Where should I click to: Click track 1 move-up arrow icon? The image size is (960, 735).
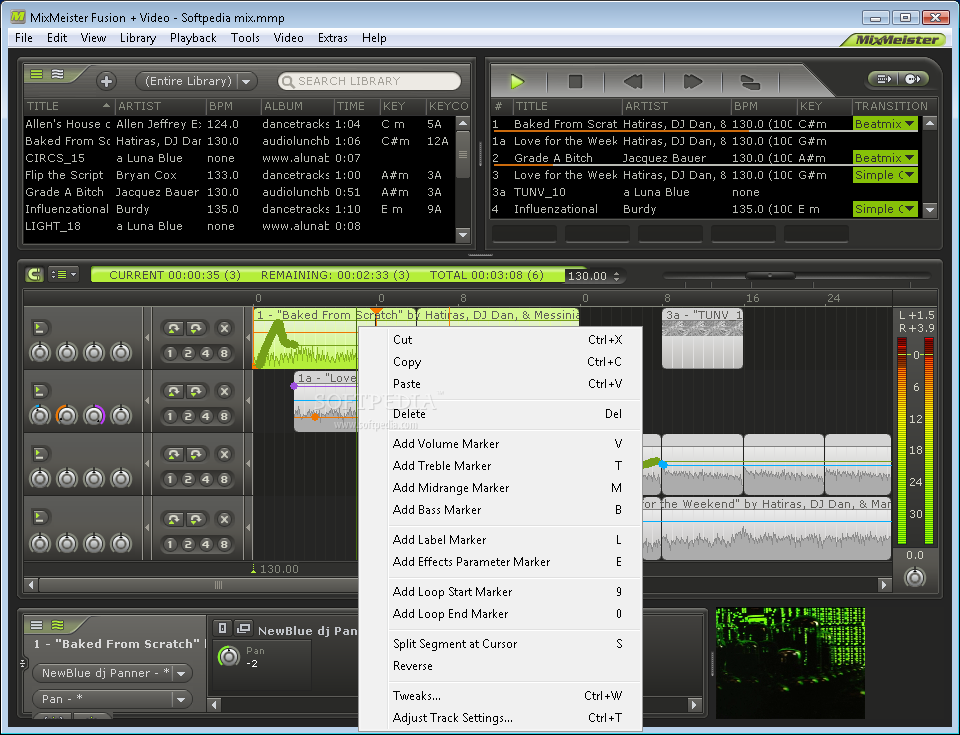pos(174,328)
